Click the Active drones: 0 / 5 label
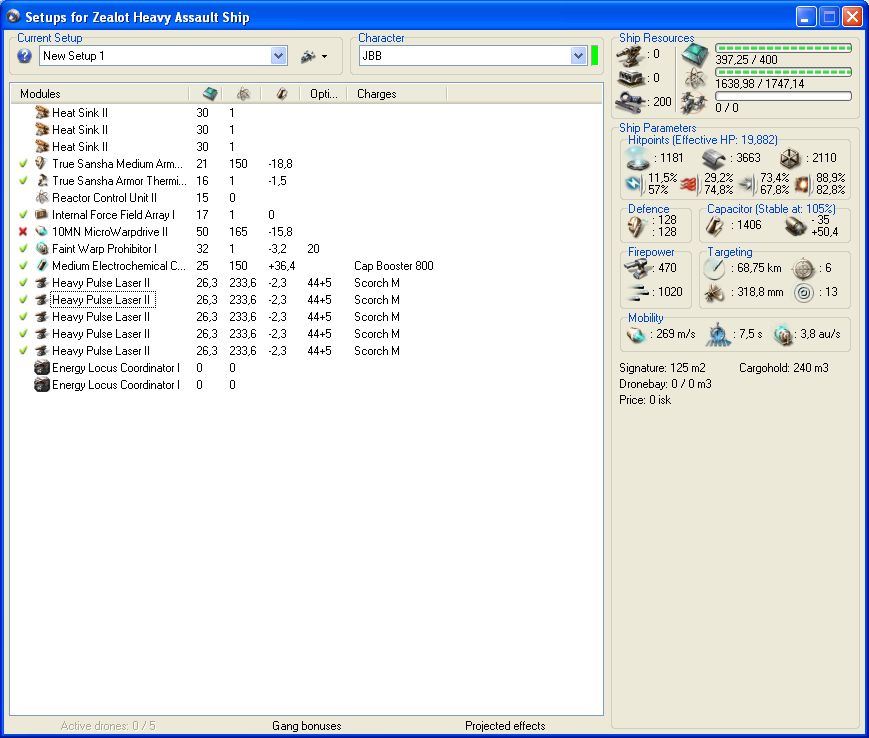869x738 pixels. (x=108, y=726)
